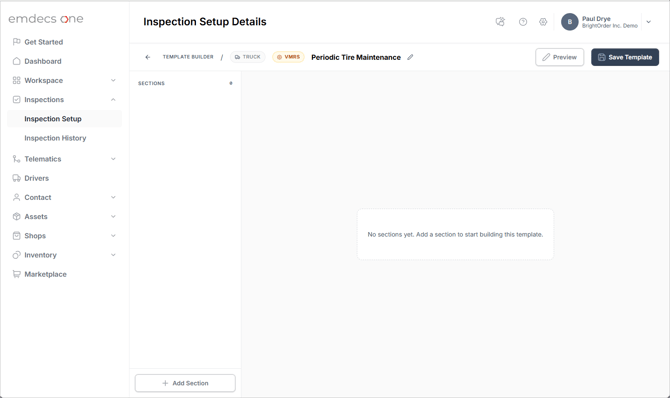Navigate to Dashboard
Viewport: 670px width, 398px height.
[x=43, y=61]
